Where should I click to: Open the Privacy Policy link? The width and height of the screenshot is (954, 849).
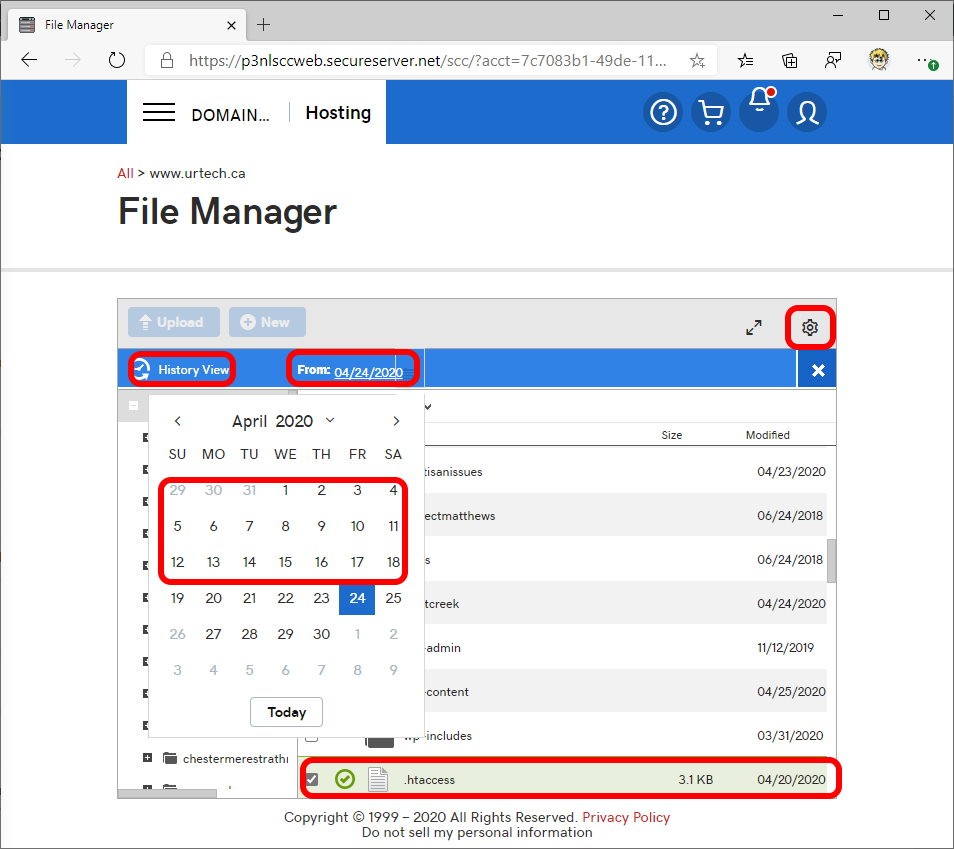pyautogui.click(x=626, y=817)
